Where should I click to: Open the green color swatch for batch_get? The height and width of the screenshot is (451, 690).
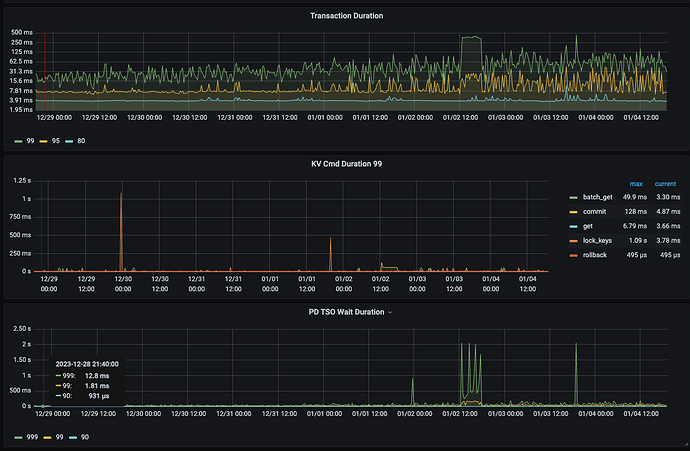pyautogui.click(x=573, y=198)
